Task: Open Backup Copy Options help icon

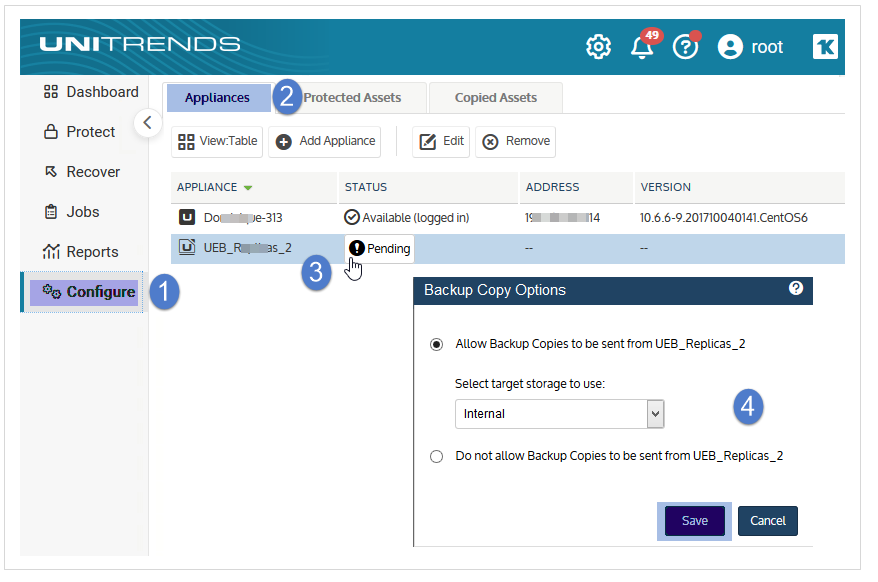Action: [x=796, y=288]
